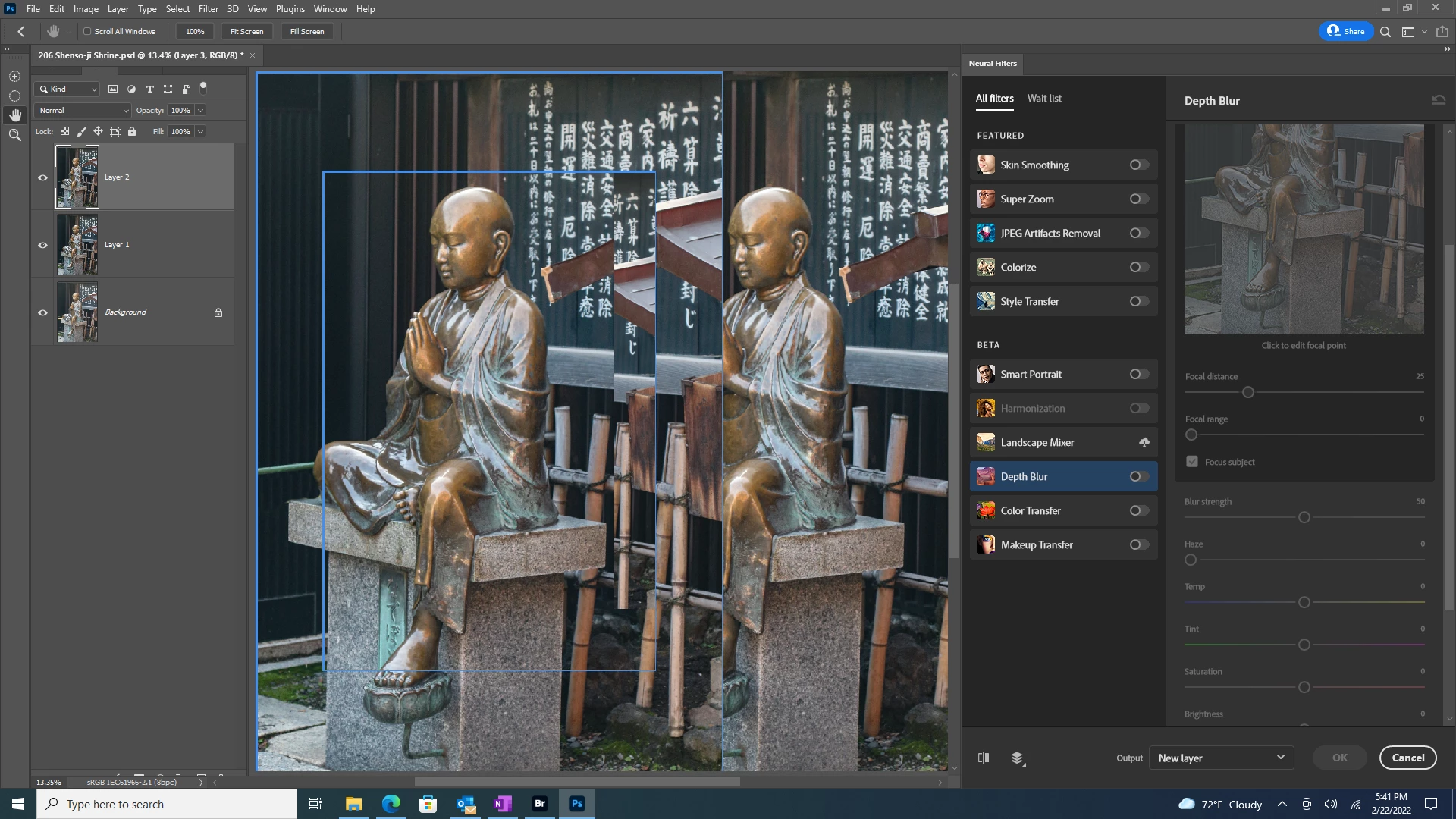Open the Normal blend mode dropdown
The image size is (1456, 819).
coord(83,110)
